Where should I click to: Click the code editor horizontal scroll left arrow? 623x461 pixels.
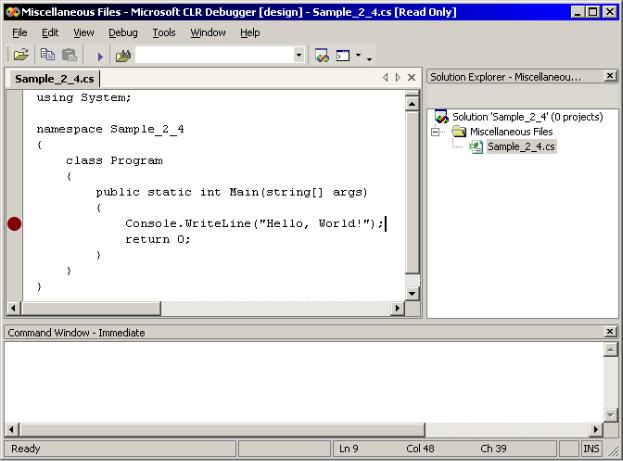point(14,308)
